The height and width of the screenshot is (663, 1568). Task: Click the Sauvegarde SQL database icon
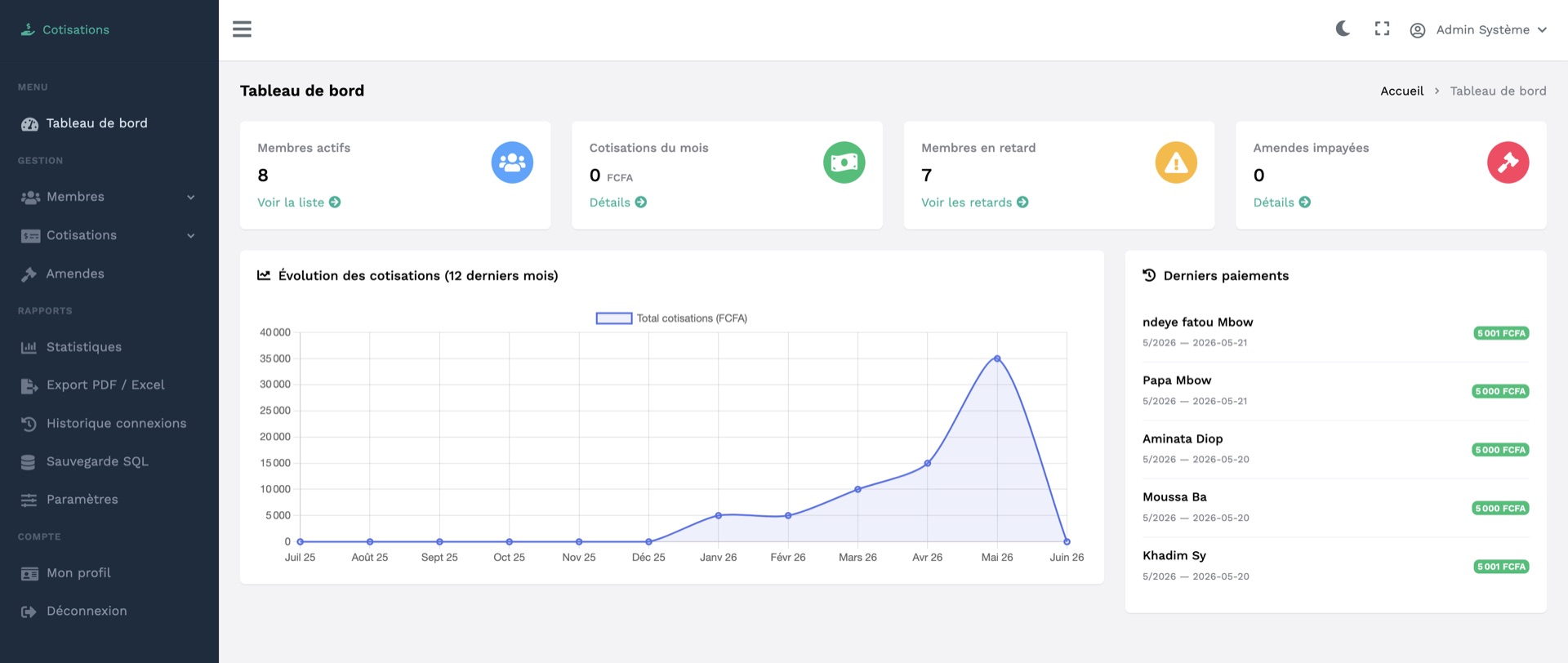[x=29, y=462]
